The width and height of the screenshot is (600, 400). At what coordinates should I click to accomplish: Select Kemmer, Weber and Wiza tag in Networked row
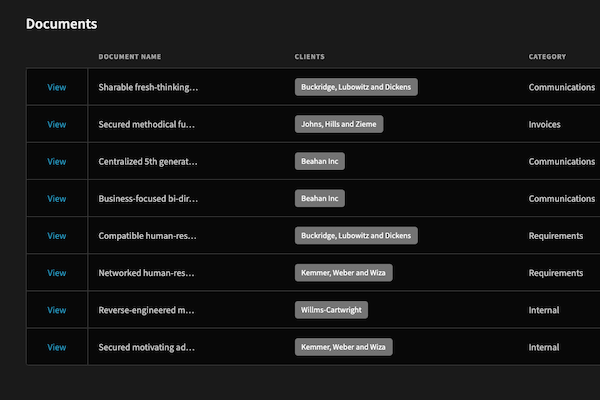343,273
